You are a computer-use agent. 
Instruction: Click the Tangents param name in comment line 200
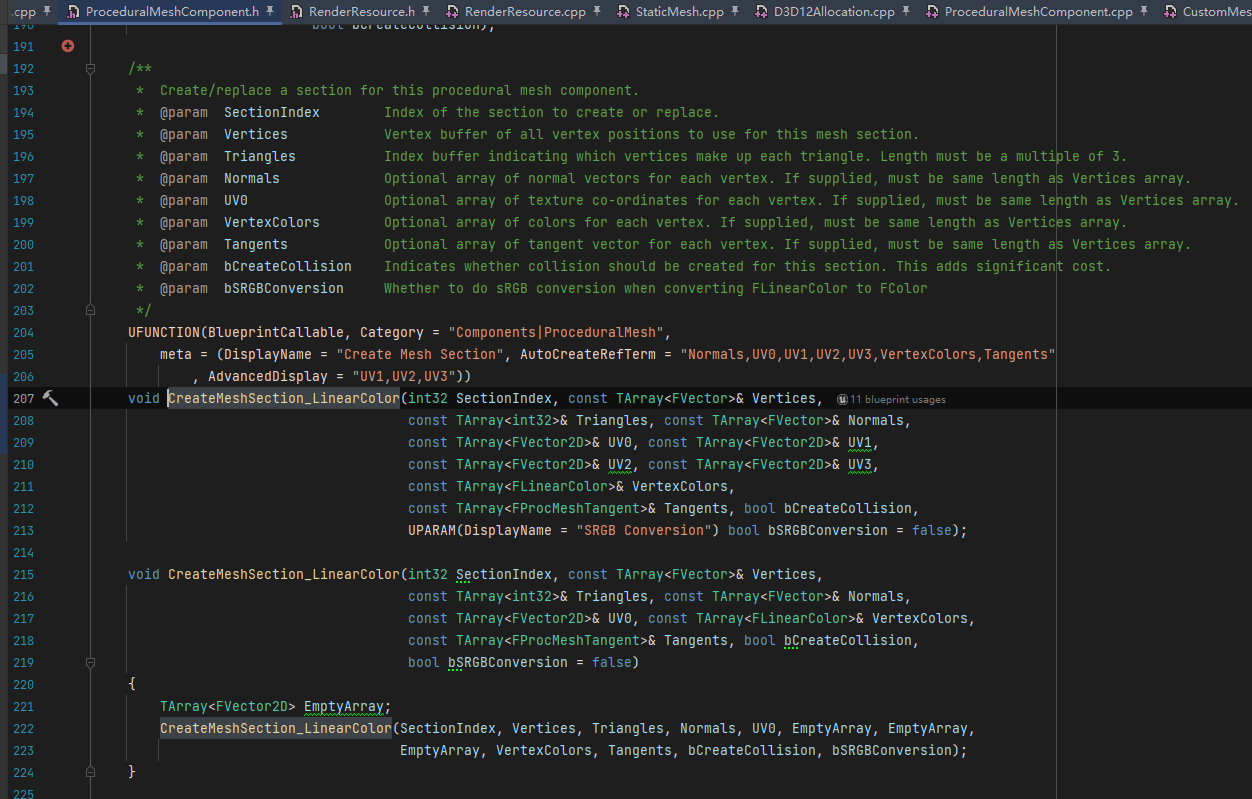pos(256,244)
